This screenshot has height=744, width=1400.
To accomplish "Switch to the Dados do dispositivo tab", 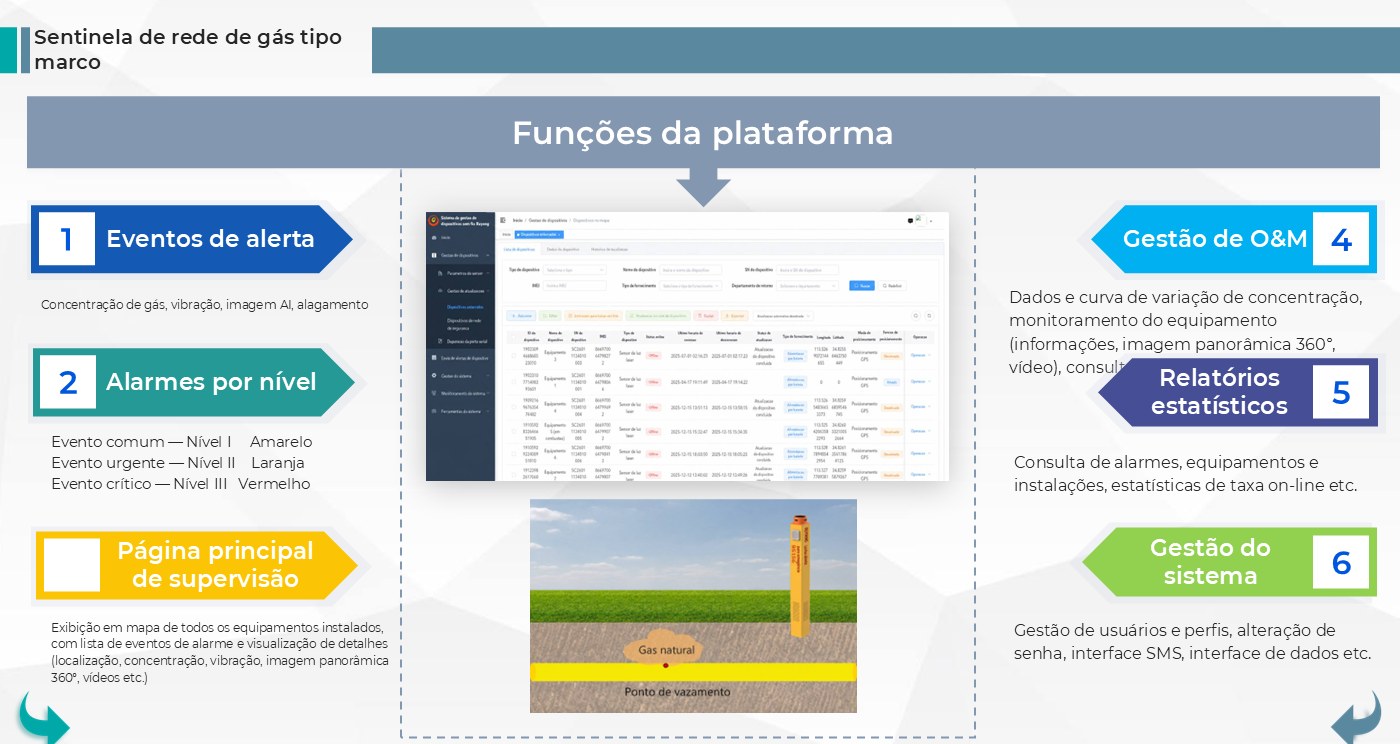I will coord(563,249).
